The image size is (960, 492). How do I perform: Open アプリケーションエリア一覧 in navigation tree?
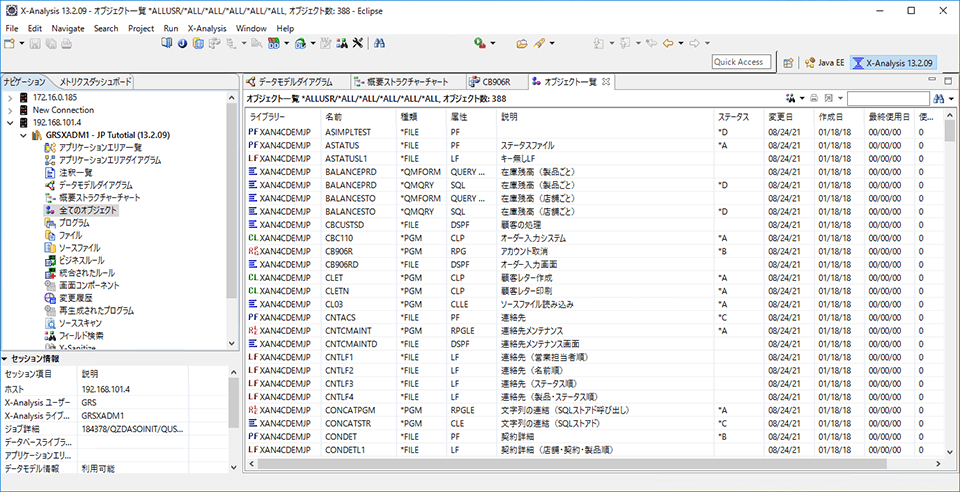pyautogui.click(x=100, y=147)
